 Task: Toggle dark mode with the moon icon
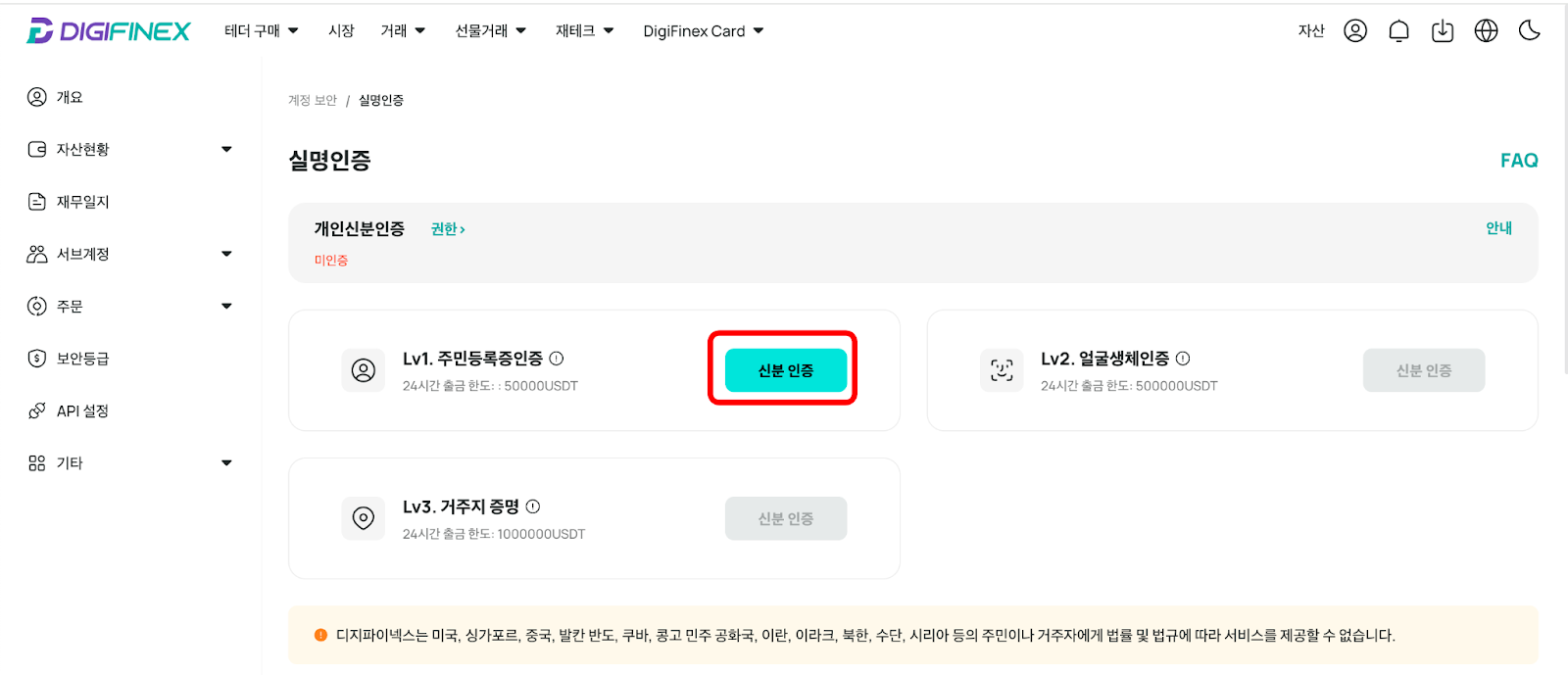point(1530,31)
